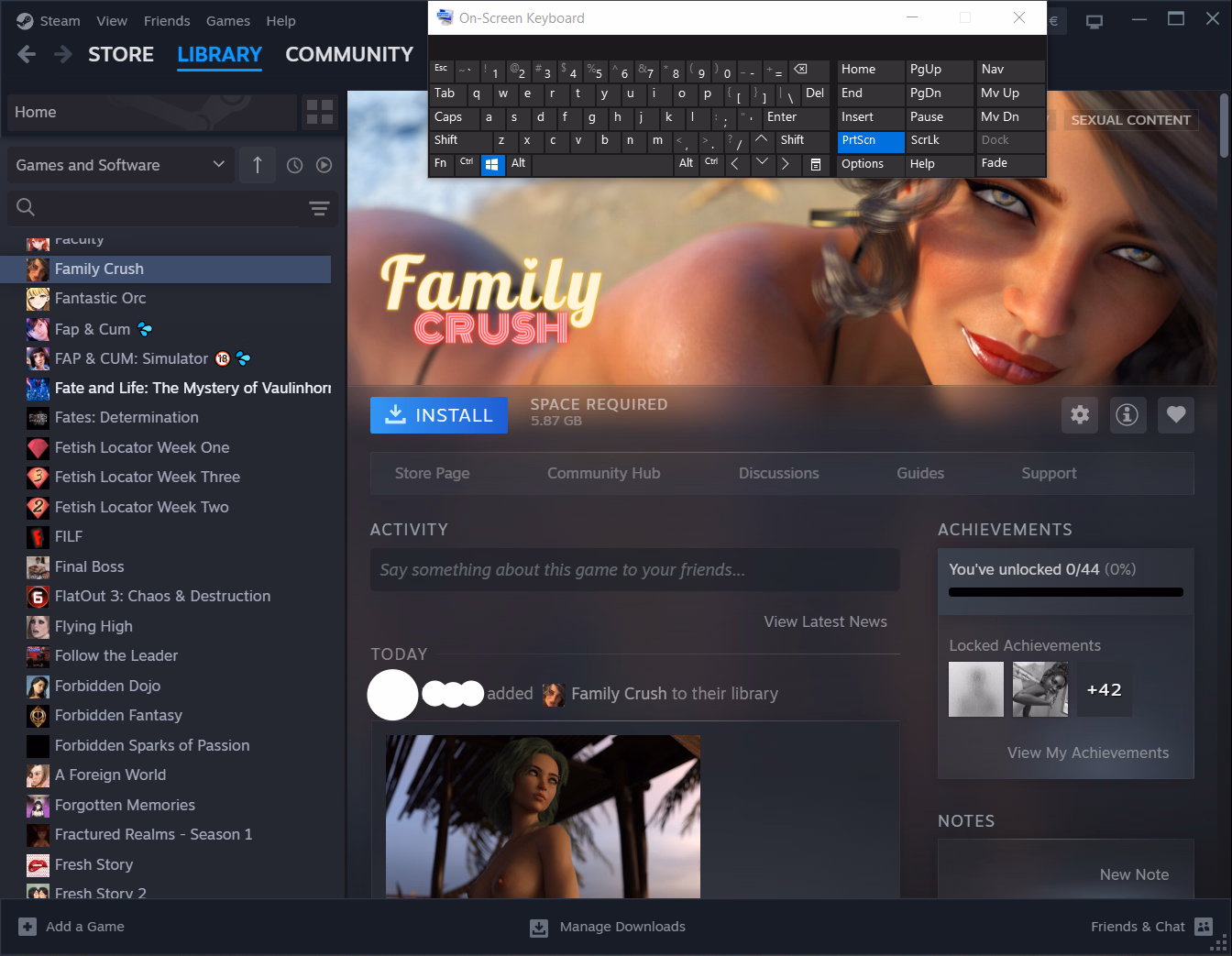1232x956 pixels.
Task: Click the Steam logo in the title bar
Action: pos(25,21)
